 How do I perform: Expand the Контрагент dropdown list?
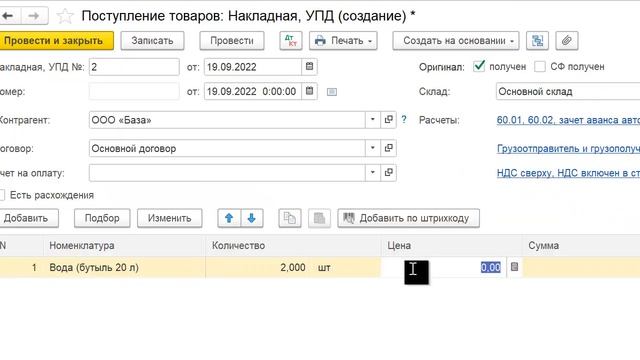373,120
